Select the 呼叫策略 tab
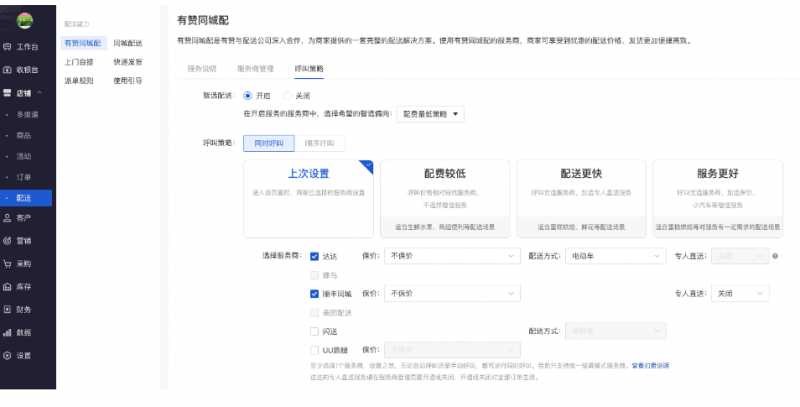This screenshot has height=407, width=800. click(x=309, y=68)
